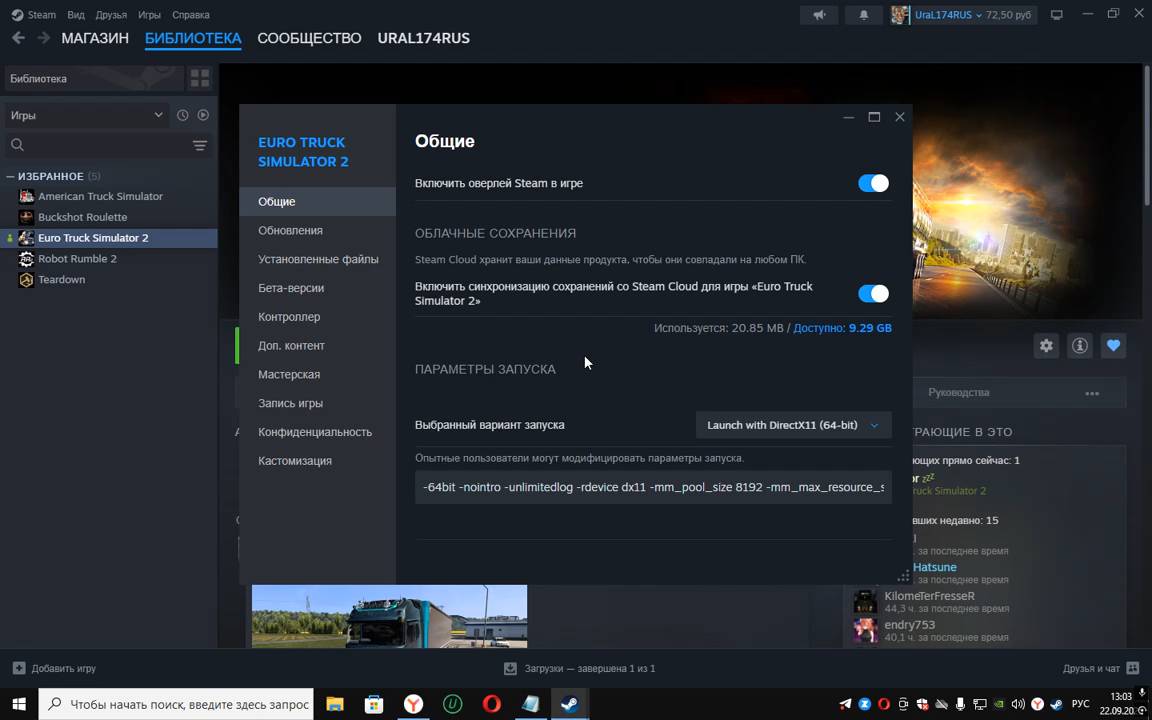Screen dimensions: 1152x720
Task: Expand the Игры library filter dropdown
Action: point(87,115)
